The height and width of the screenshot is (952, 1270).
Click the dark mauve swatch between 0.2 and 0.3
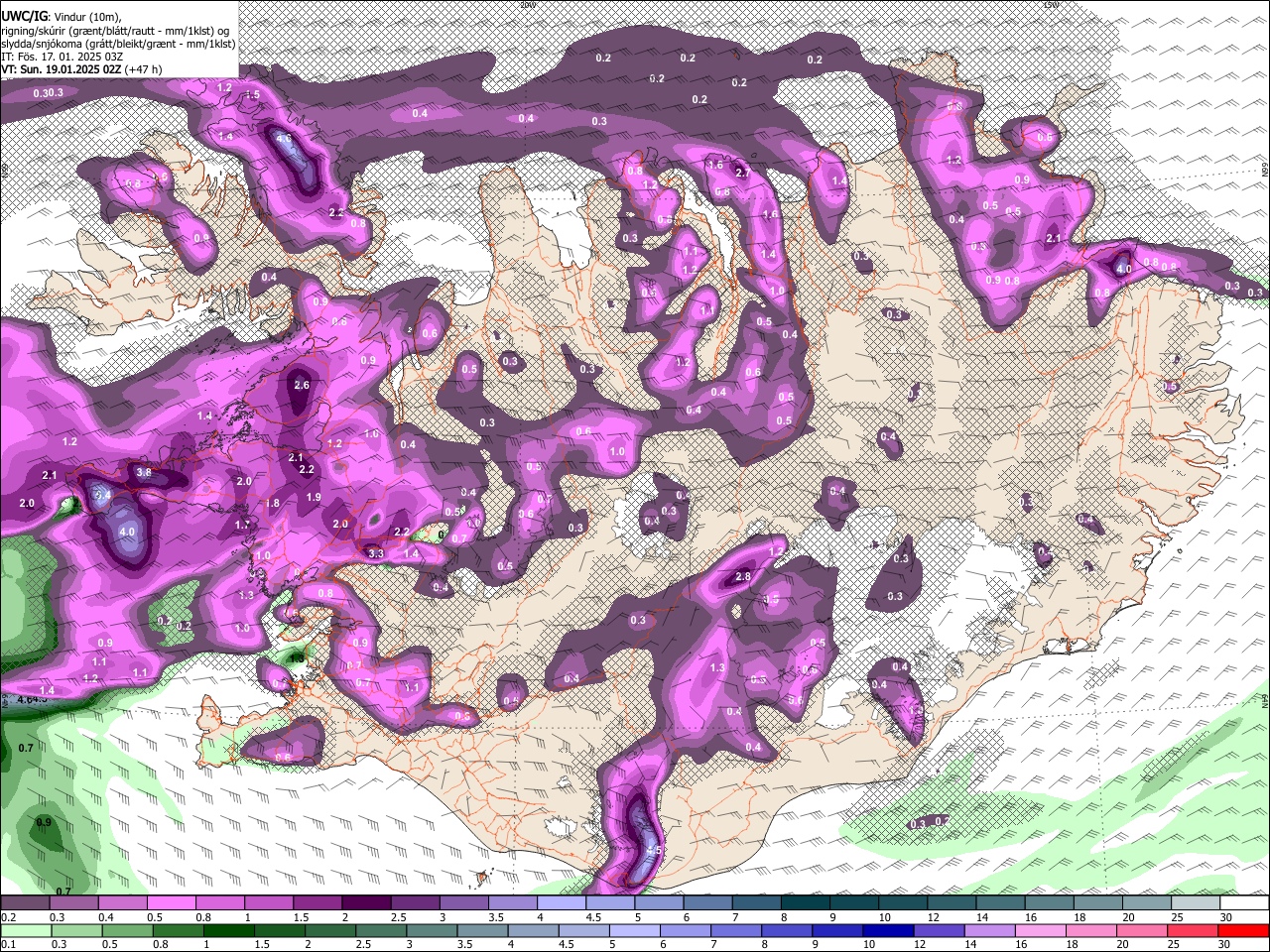tap(25, 903)
